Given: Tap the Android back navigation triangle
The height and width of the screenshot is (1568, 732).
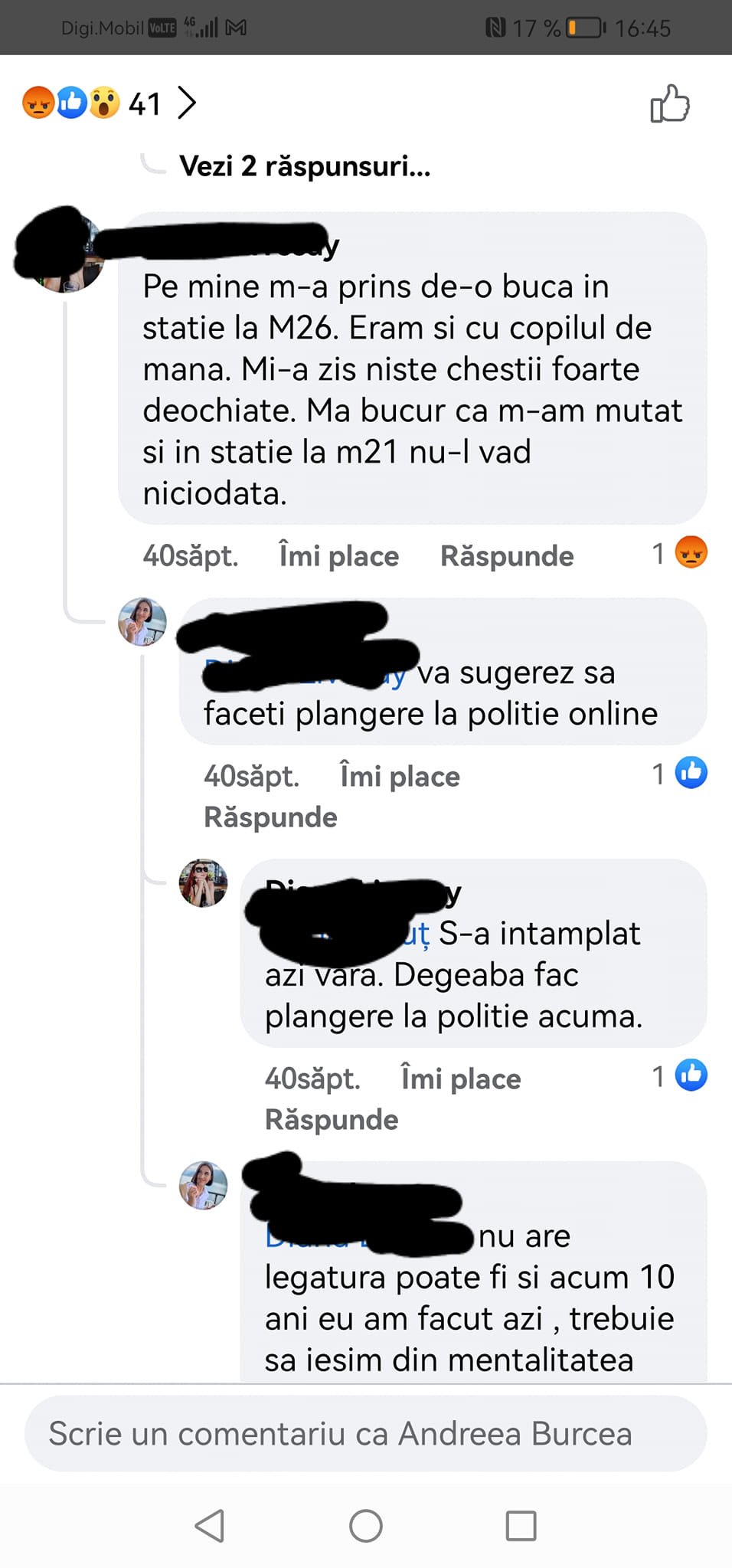Looking at the screenshot, I should pyautogui.click(x=210, y=1526).
